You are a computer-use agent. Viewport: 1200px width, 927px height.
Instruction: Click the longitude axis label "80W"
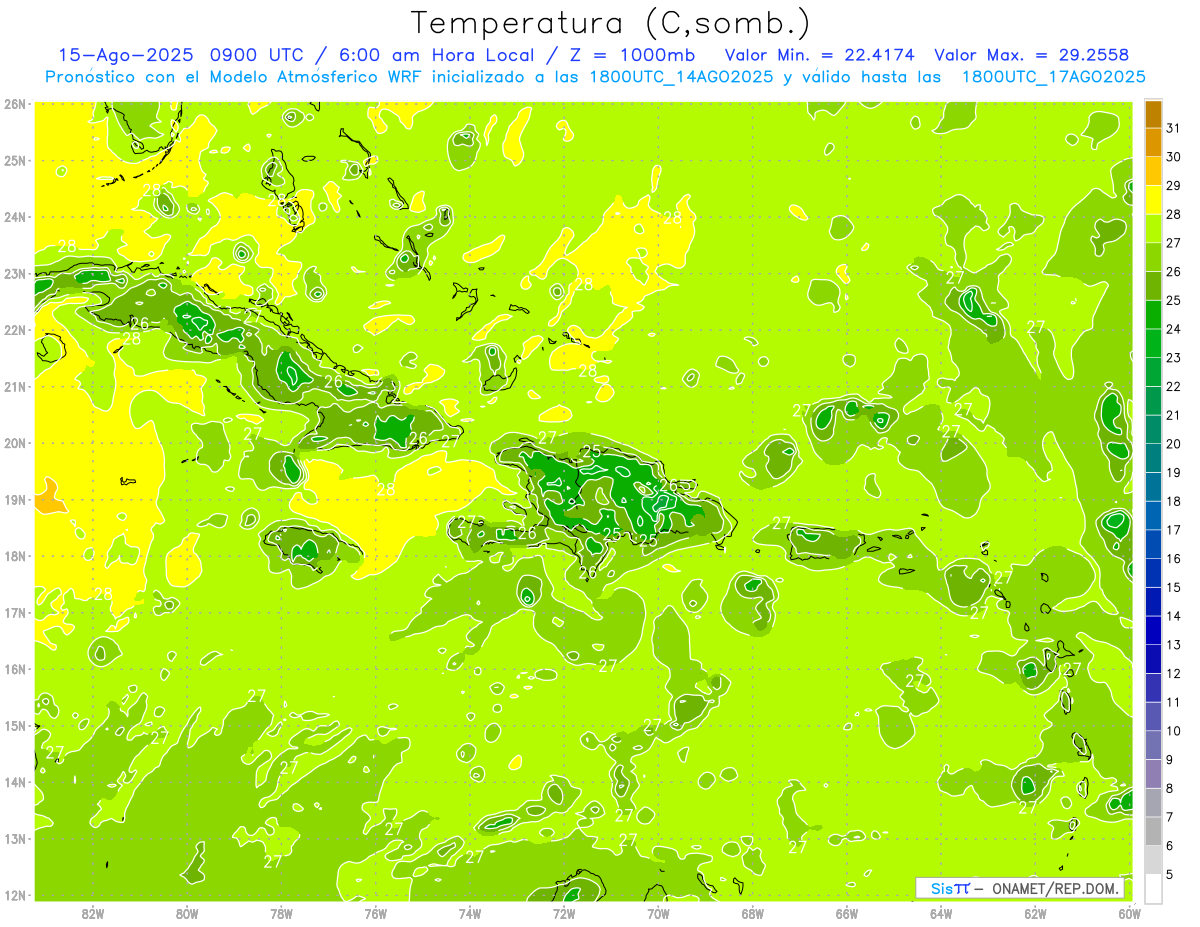(x=187, y=913)
